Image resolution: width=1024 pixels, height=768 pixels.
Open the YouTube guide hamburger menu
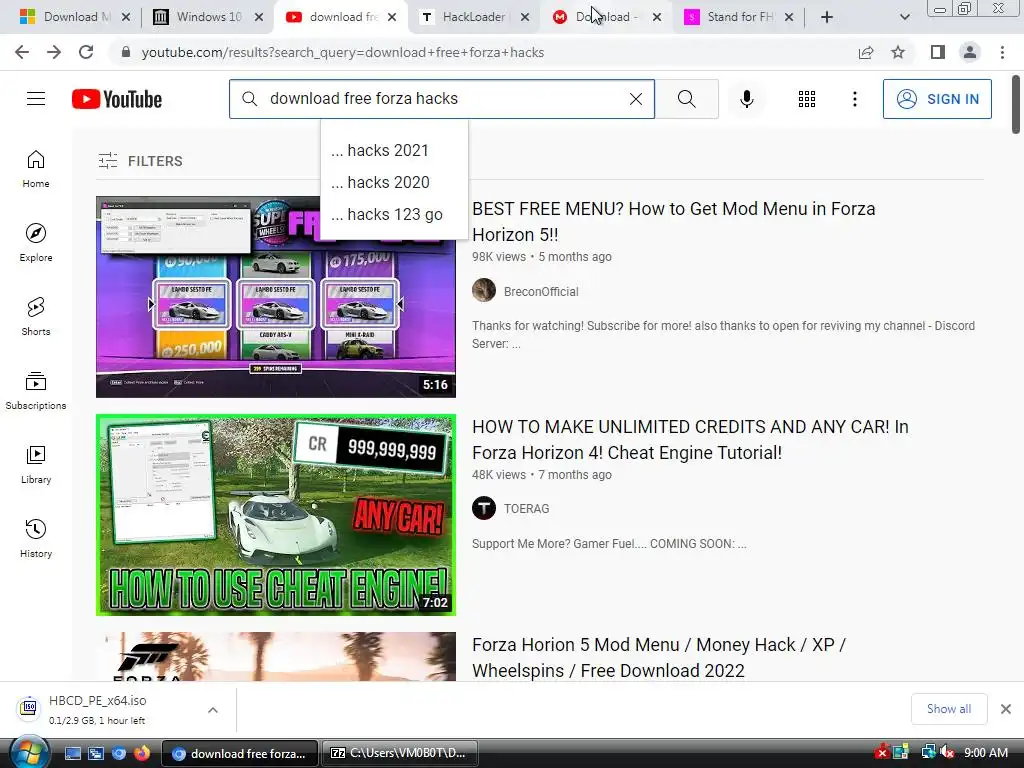click(x=36, y=99)
